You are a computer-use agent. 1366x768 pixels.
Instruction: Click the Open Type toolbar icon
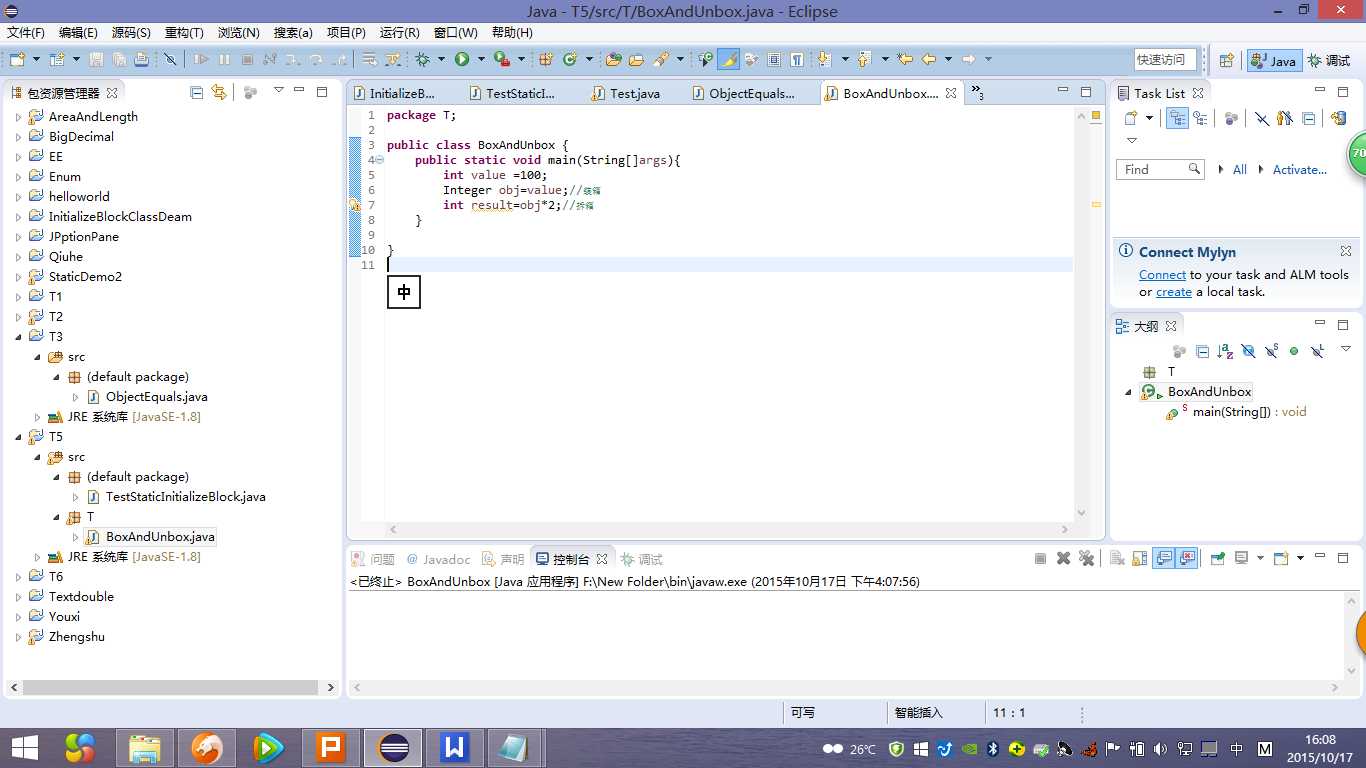tap(613, 59)
